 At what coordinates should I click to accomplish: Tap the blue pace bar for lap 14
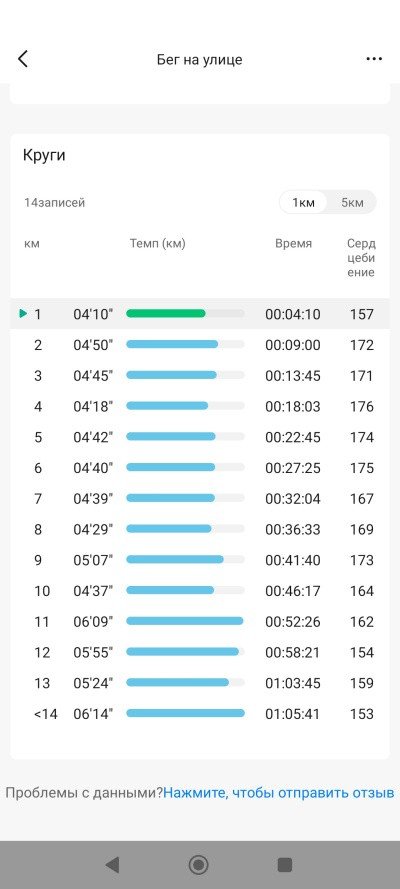pyautogui.click(x=185, y=713)
